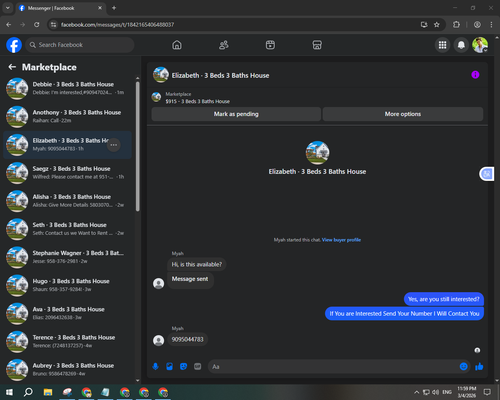Open taskbar clock 11:59 PM

tap(467, 392)
